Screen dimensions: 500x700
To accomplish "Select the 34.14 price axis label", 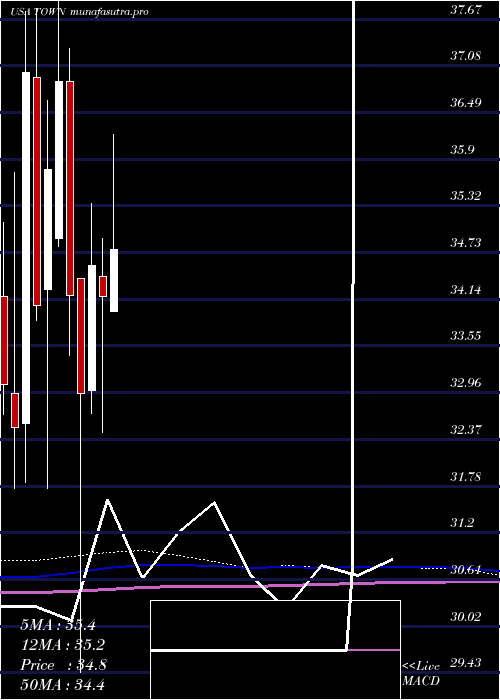I will [466, 290].
